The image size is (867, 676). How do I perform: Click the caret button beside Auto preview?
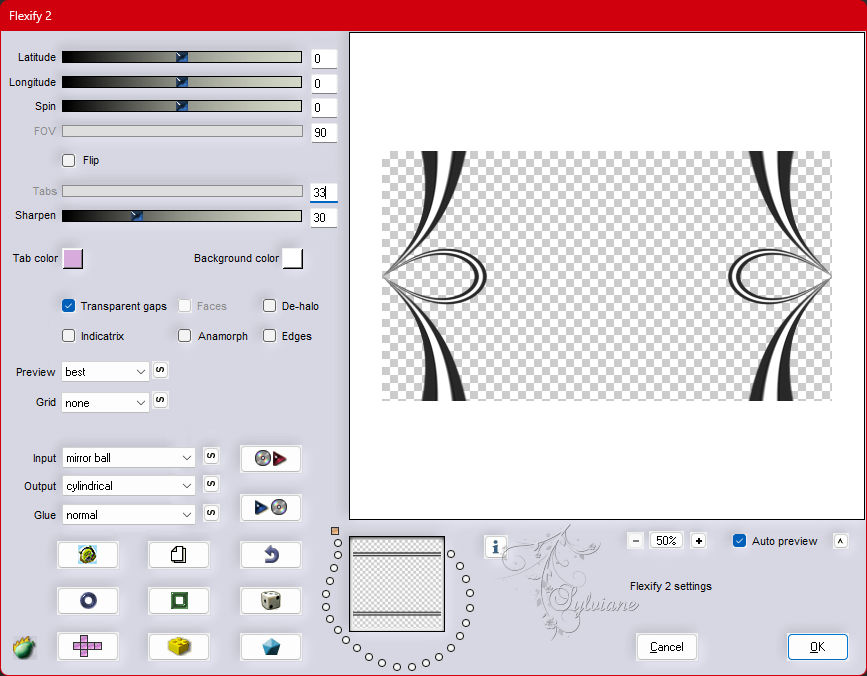(840, 541)
